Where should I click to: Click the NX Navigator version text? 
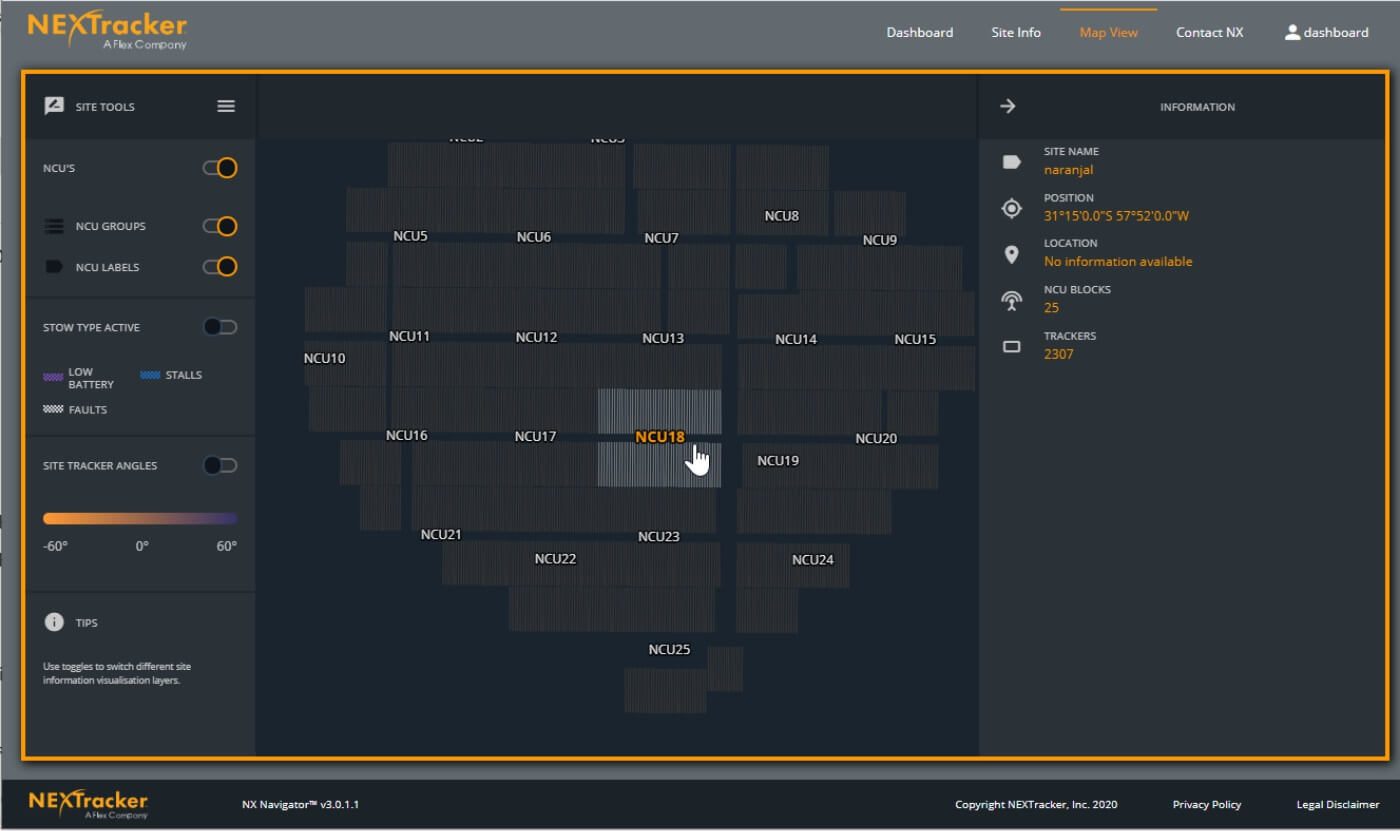tap(300, 804)
